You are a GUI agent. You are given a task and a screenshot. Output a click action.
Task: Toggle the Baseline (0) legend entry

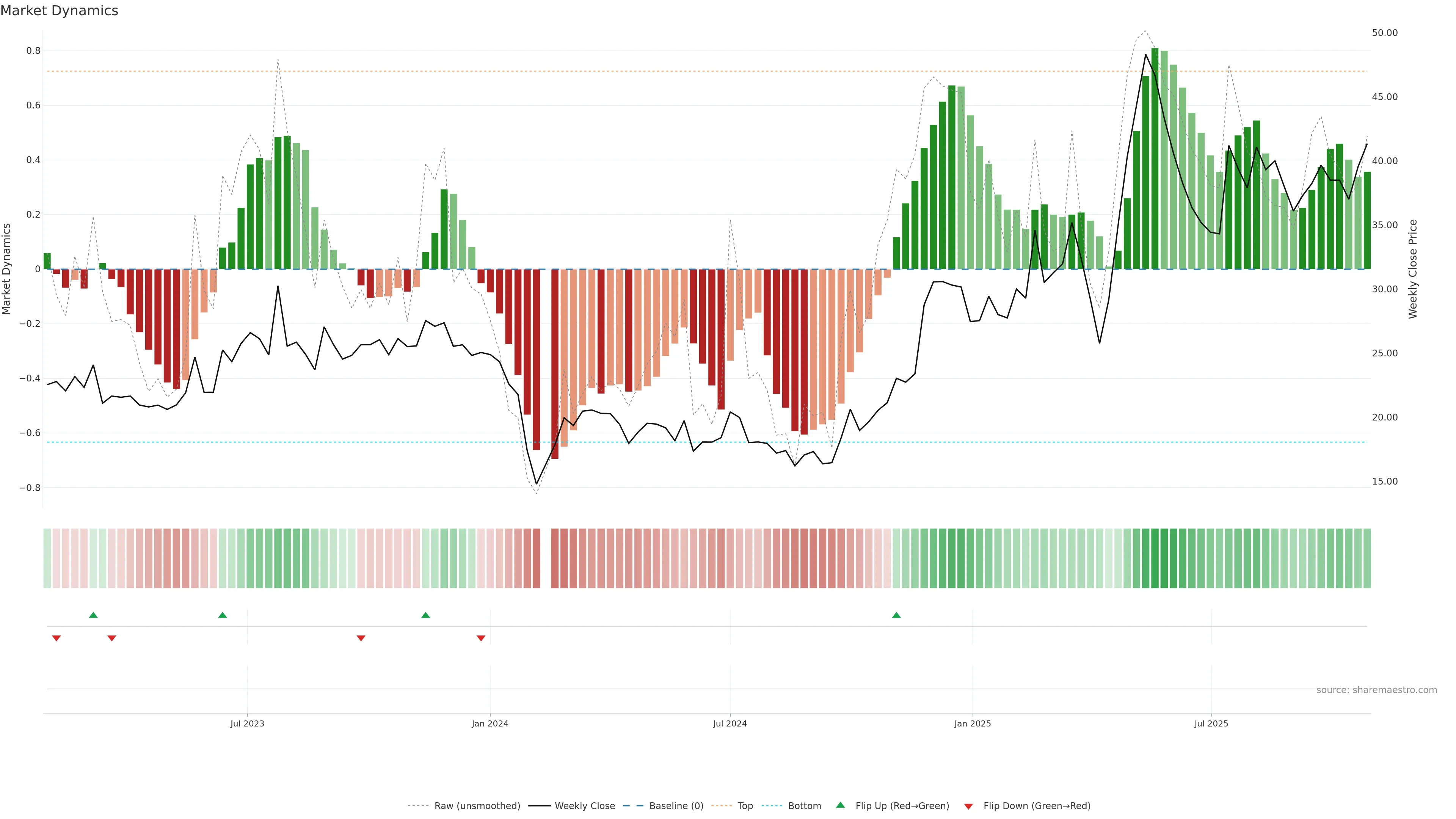(x=676, y=806)
